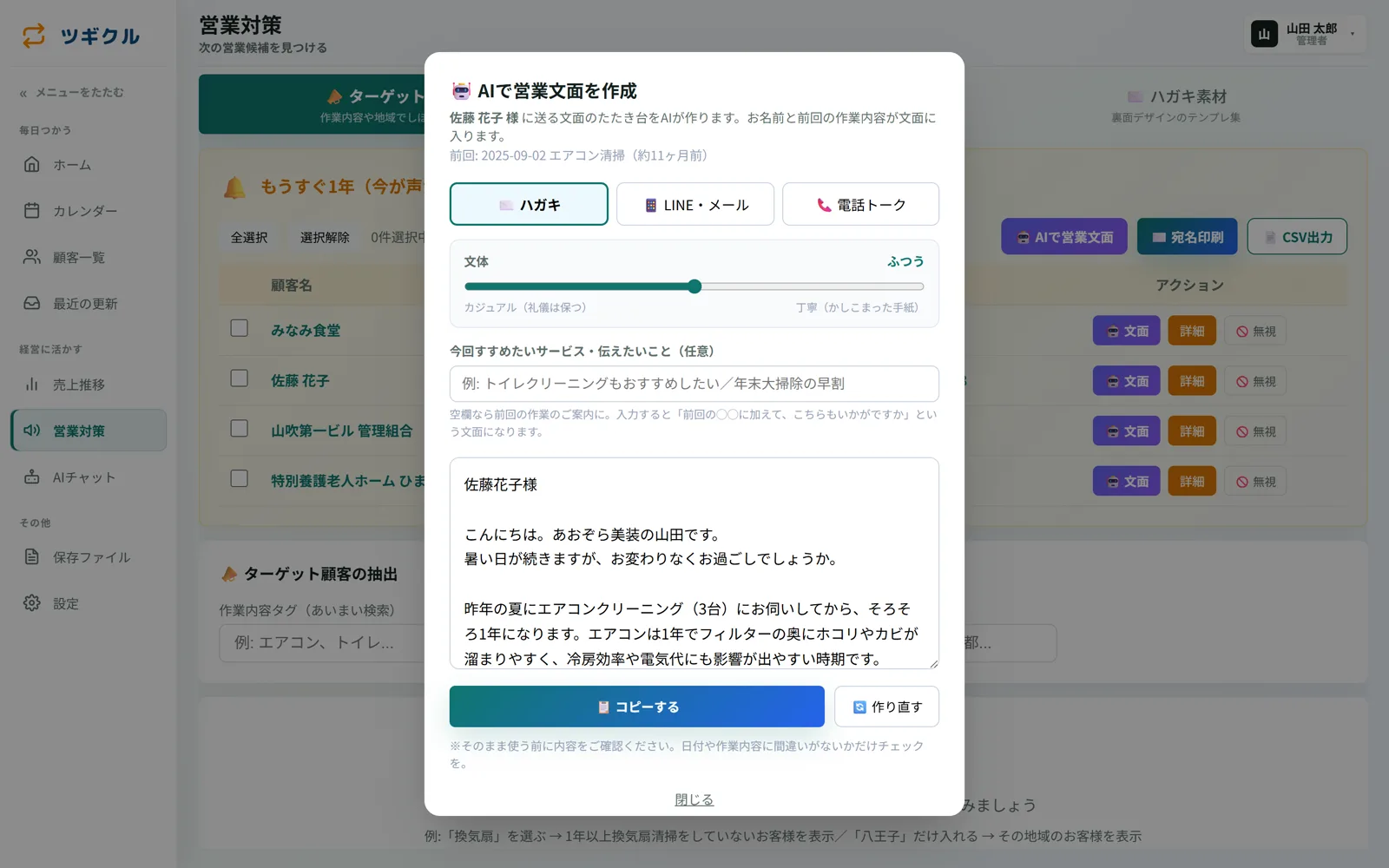Open 最近の更新 in the sidebar
The image size is (1389, 868).
89,303
